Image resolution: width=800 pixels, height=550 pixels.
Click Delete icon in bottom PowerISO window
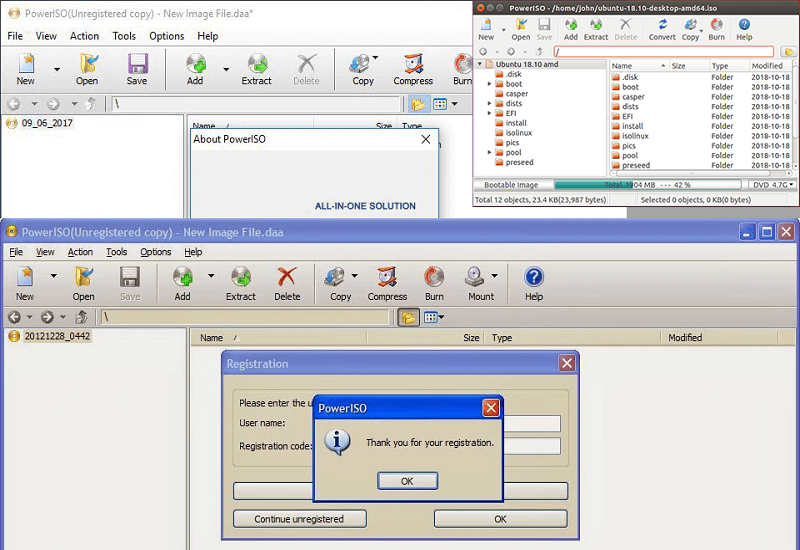tap(287, 278)
